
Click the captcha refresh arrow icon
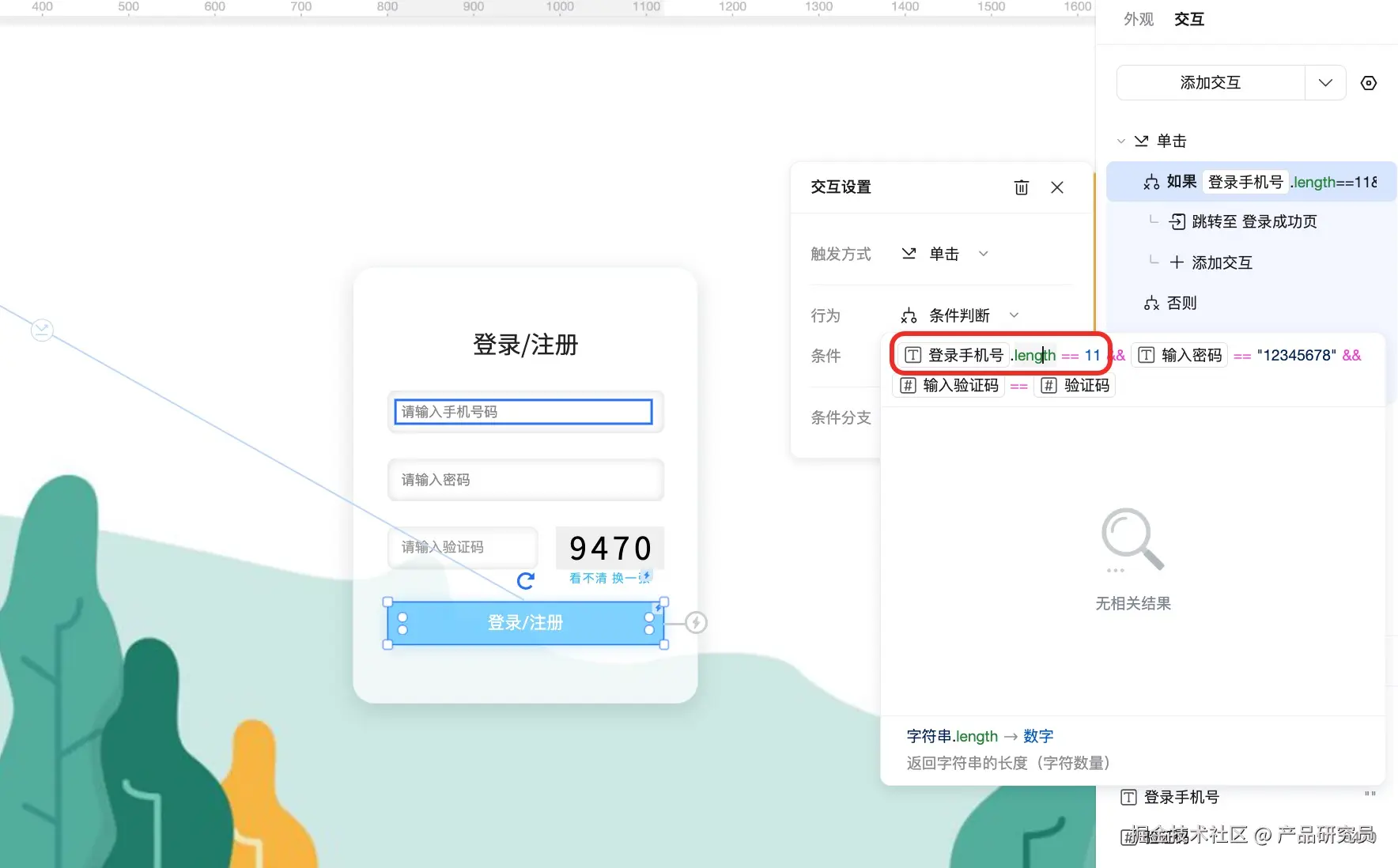(x=526, y=581)
